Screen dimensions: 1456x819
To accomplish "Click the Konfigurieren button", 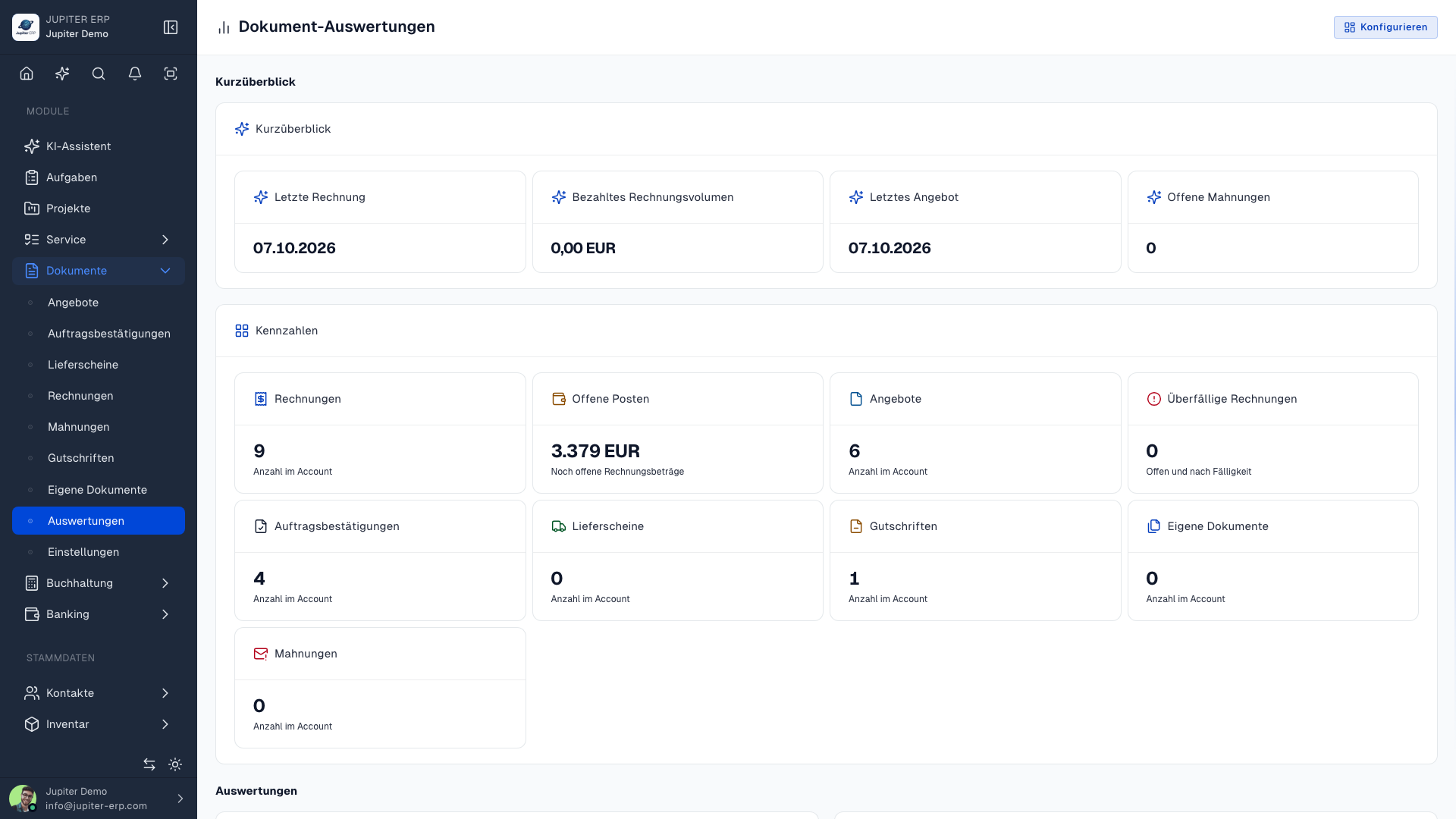I will [x=1385, y=27].
